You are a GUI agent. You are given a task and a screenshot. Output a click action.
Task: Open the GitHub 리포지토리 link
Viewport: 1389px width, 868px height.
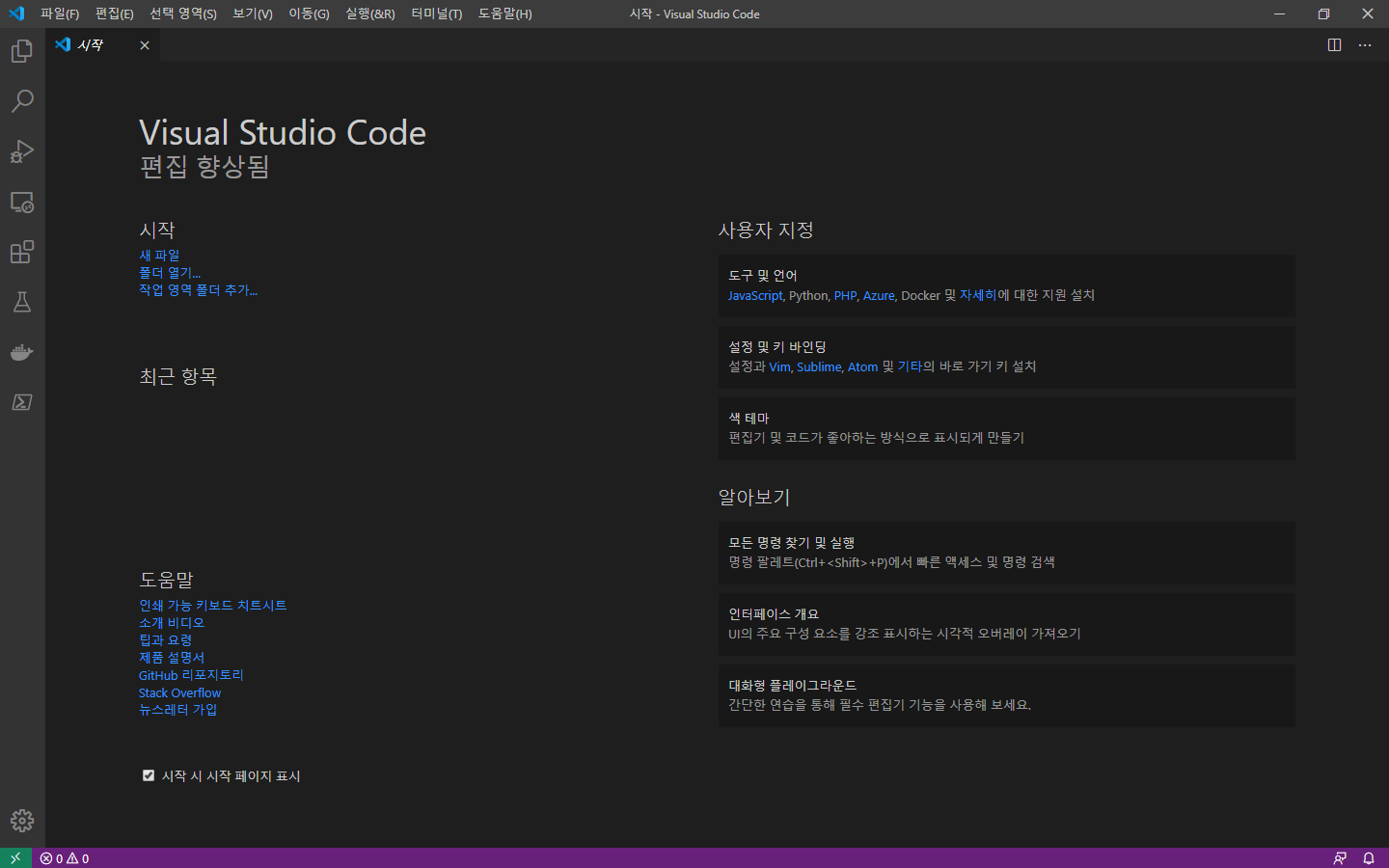point(191,675)
